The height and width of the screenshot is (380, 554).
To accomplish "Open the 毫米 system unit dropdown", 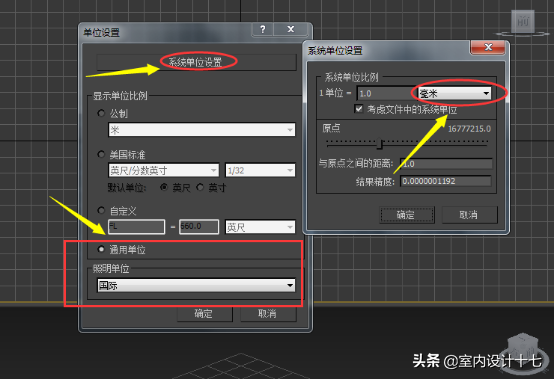I will click(454, 93).
